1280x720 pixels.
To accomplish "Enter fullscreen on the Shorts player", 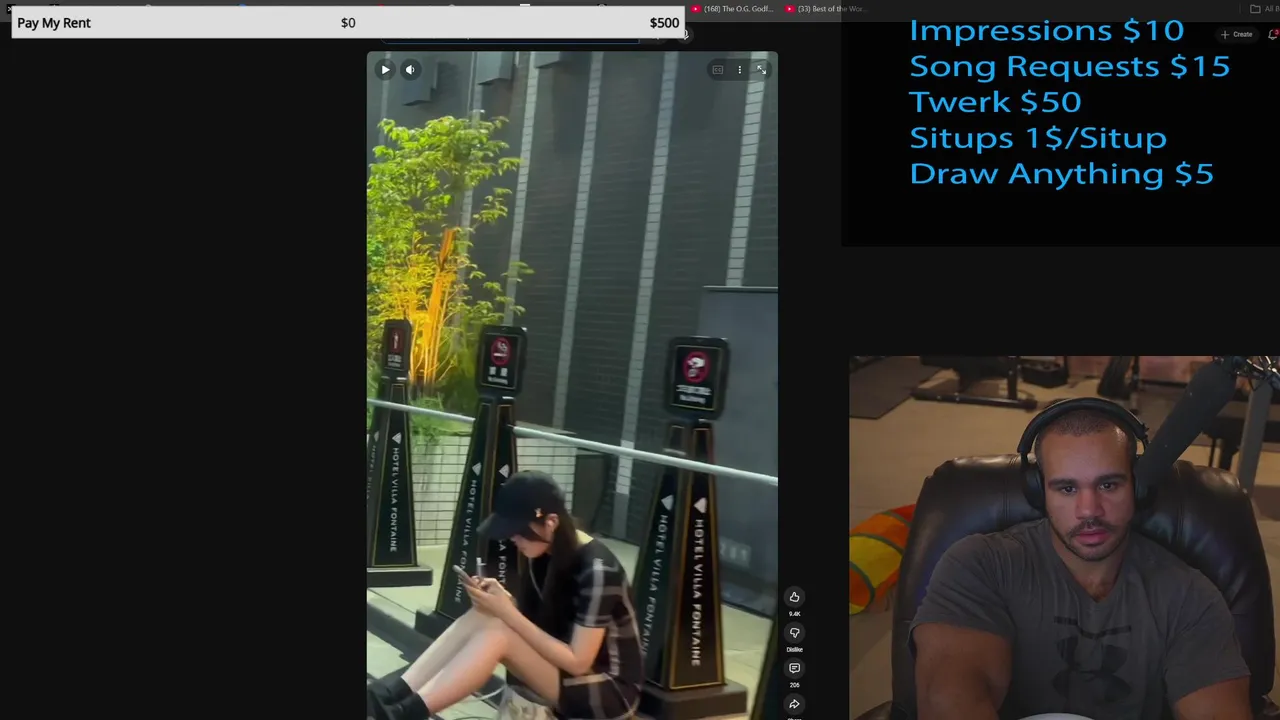I will [x=761, y=70].
